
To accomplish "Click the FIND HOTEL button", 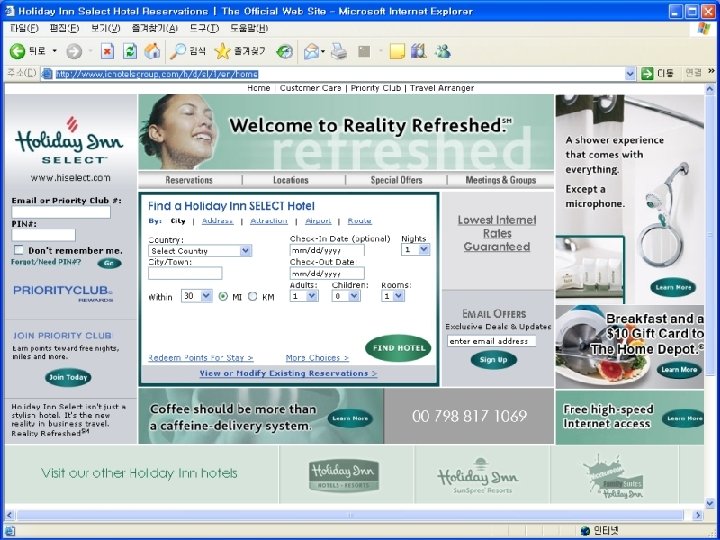I will point(399,348).
